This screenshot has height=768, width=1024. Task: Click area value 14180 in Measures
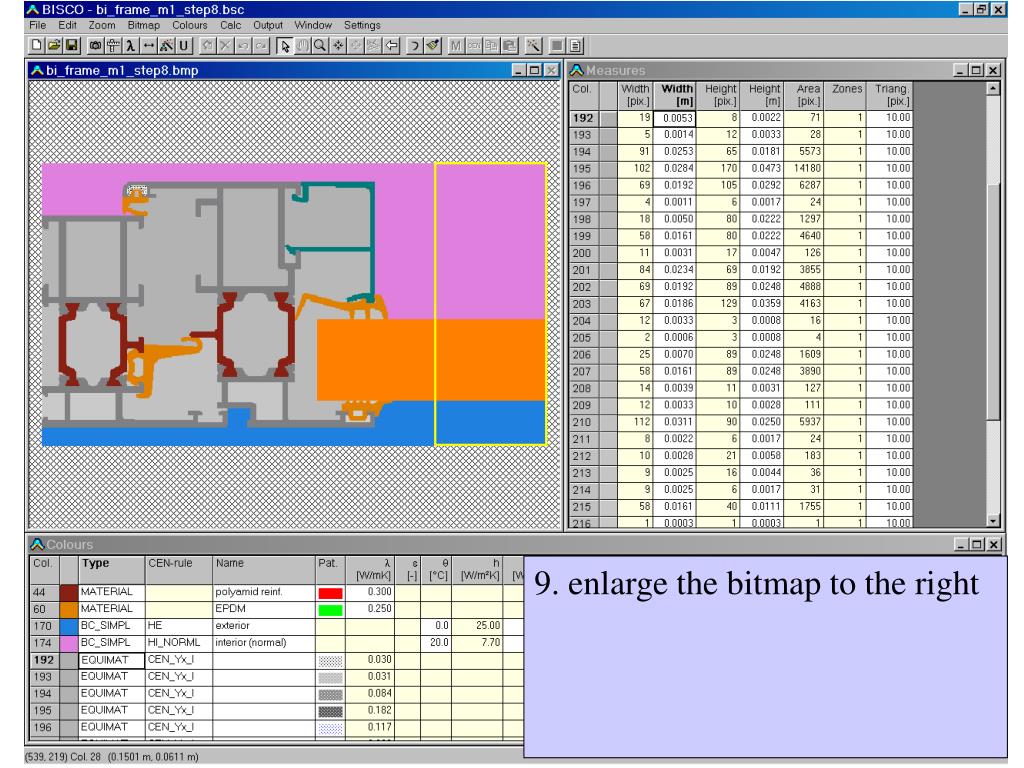803,169
